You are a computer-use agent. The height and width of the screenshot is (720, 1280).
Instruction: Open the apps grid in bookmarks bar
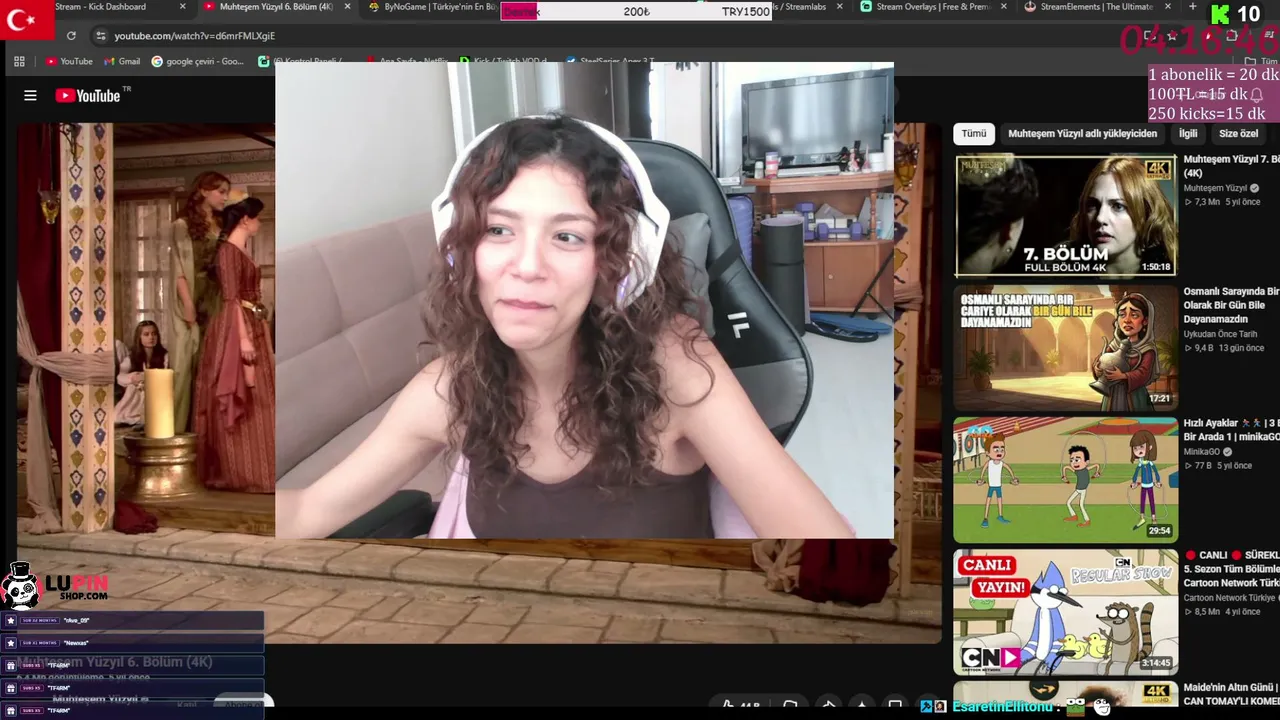coord(19,61)
